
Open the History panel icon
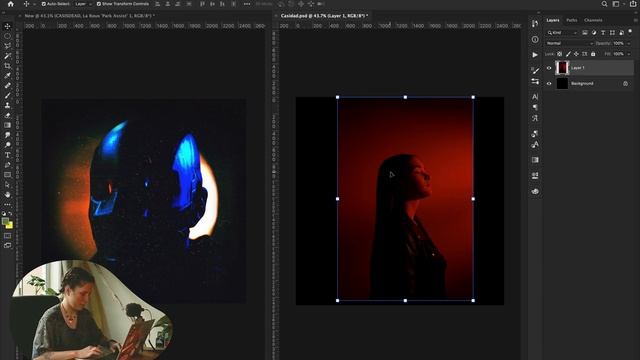point(535,24)
